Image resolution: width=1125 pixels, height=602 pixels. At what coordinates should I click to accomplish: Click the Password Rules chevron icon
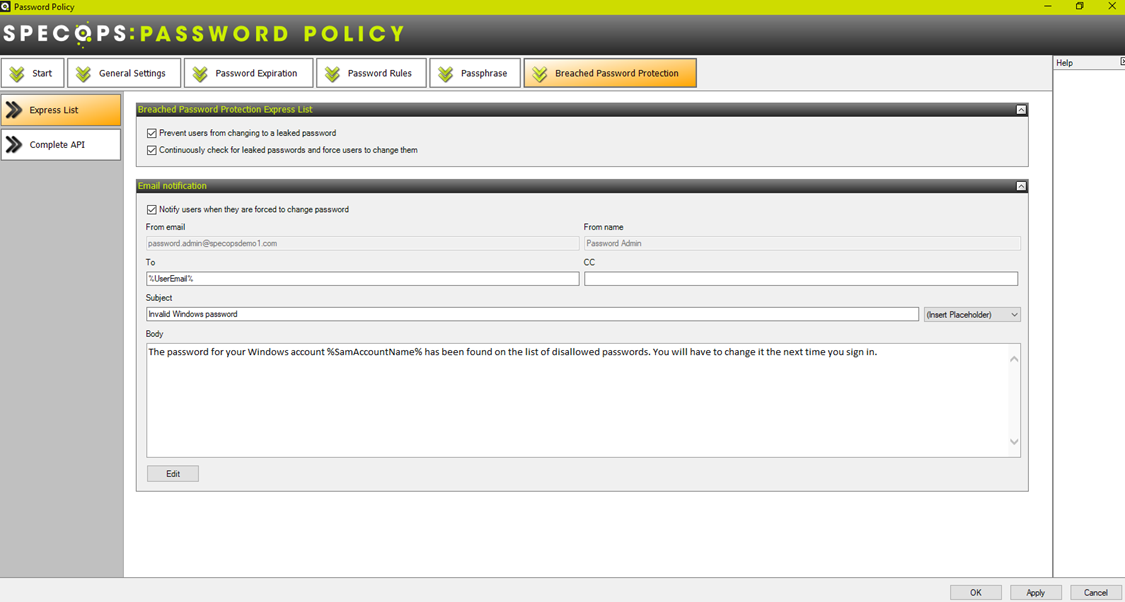click(332, 74)
